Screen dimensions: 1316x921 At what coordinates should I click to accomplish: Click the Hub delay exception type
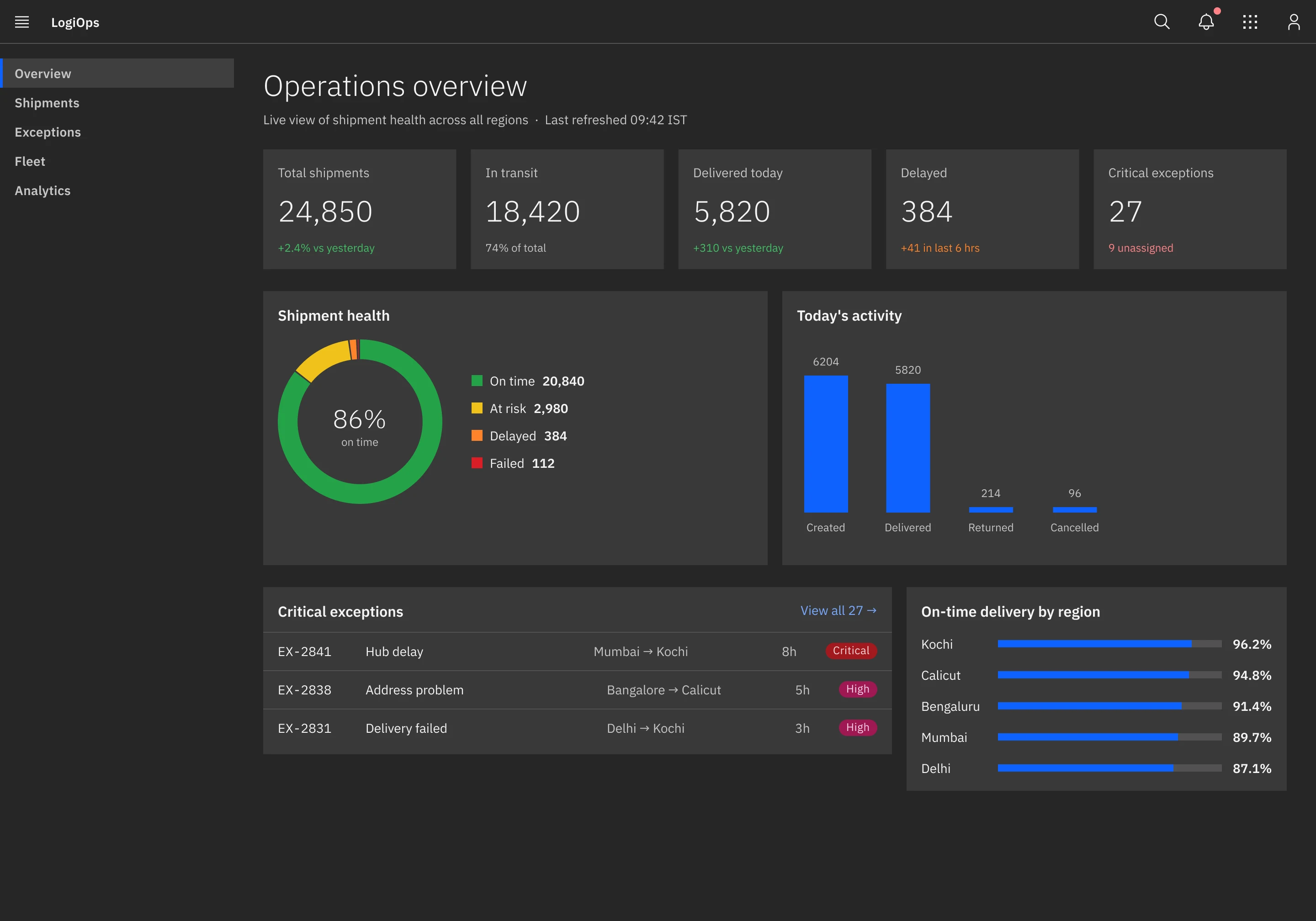pos(394,651)
